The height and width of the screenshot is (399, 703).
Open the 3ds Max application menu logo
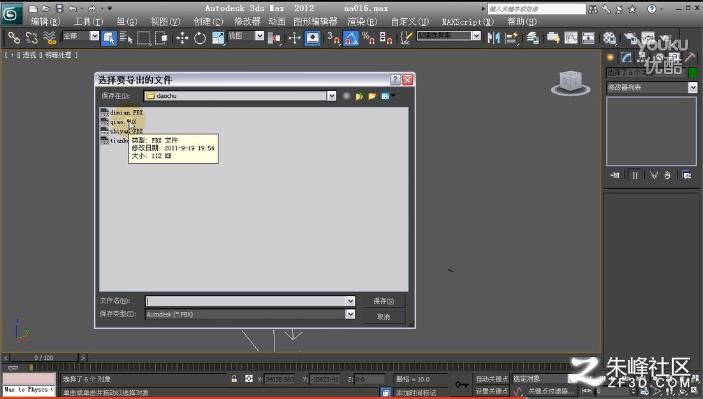pyautogui.click(x=11, y=13)
